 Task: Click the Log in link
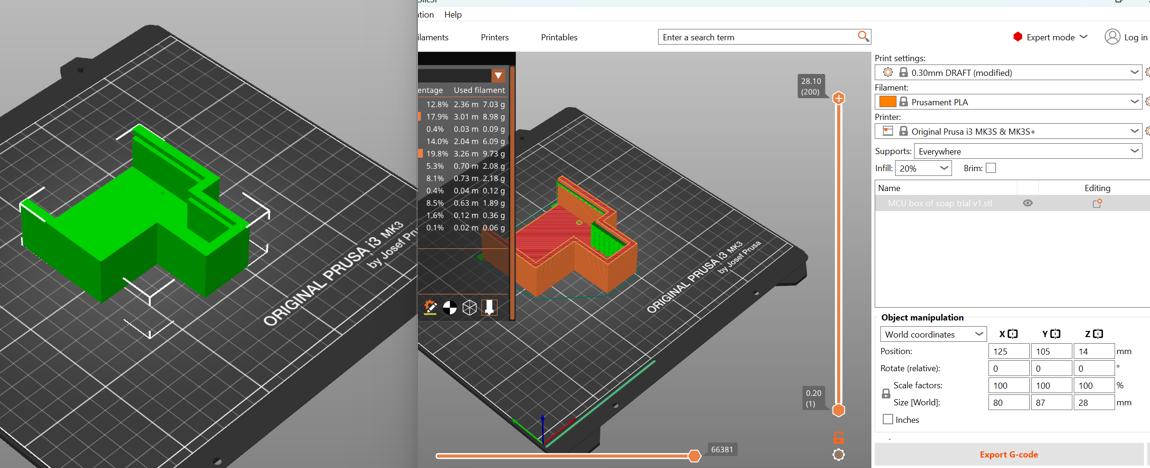point(1136,37)
